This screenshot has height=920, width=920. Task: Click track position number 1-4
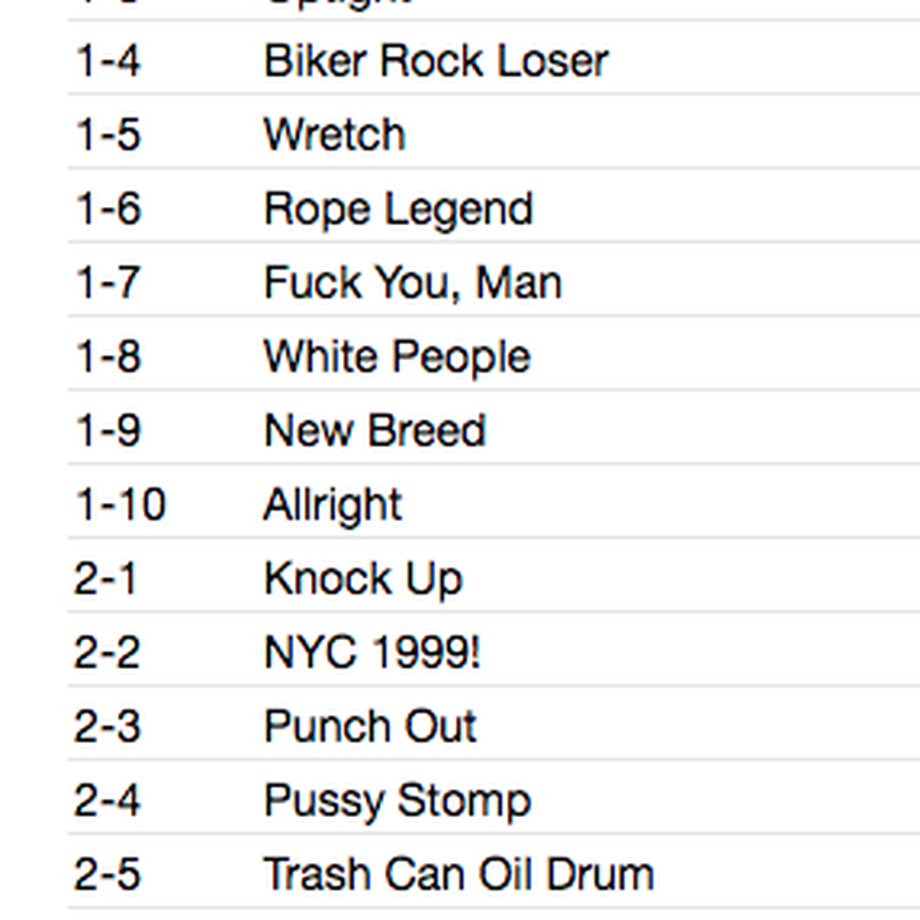coord(108,60)
